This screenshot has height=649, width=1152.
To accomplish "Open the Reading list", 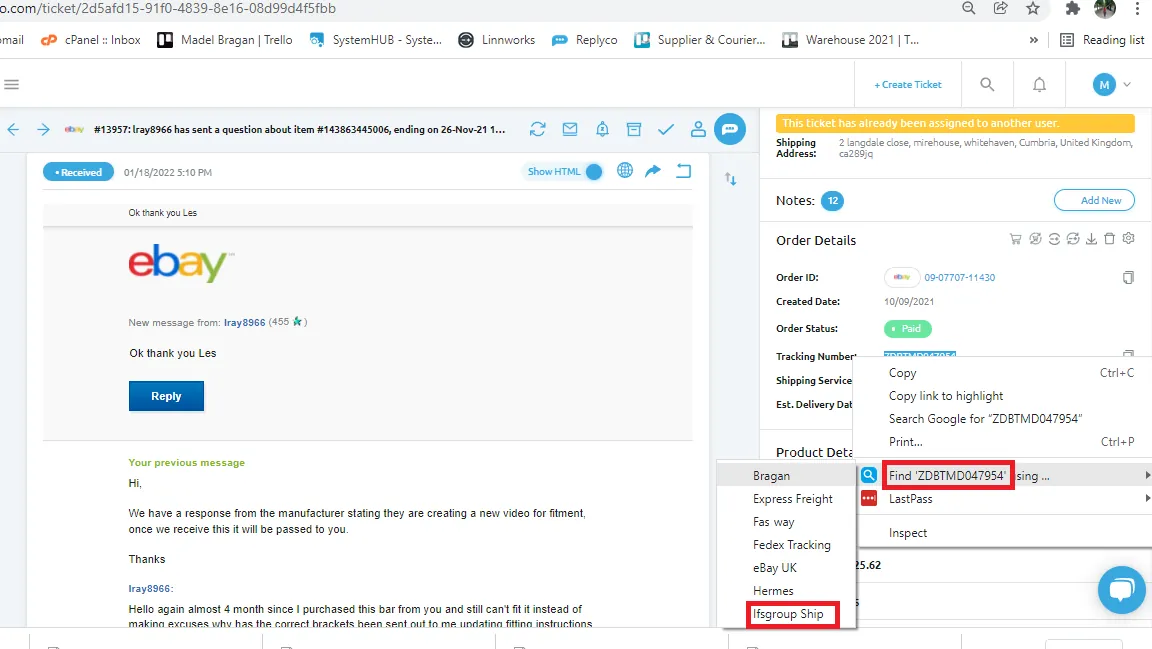I will pos(1102,40).
